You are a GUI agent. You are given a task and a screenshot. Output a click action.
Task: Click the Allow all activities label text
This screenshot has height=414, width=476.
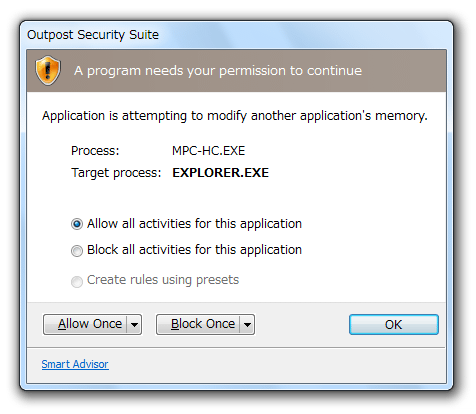pos(194,224)
